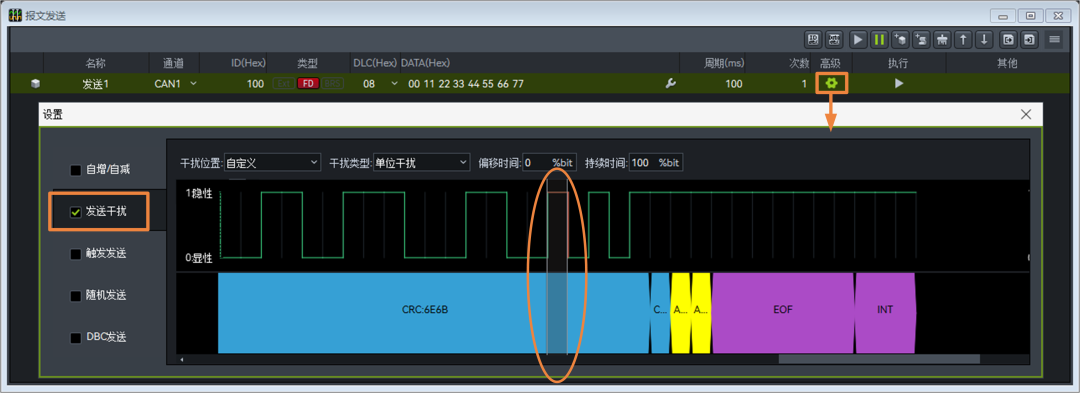This screenshot has height=393, width=1080.
Task: Move selected message down with arrow icon
Action: 985,40
